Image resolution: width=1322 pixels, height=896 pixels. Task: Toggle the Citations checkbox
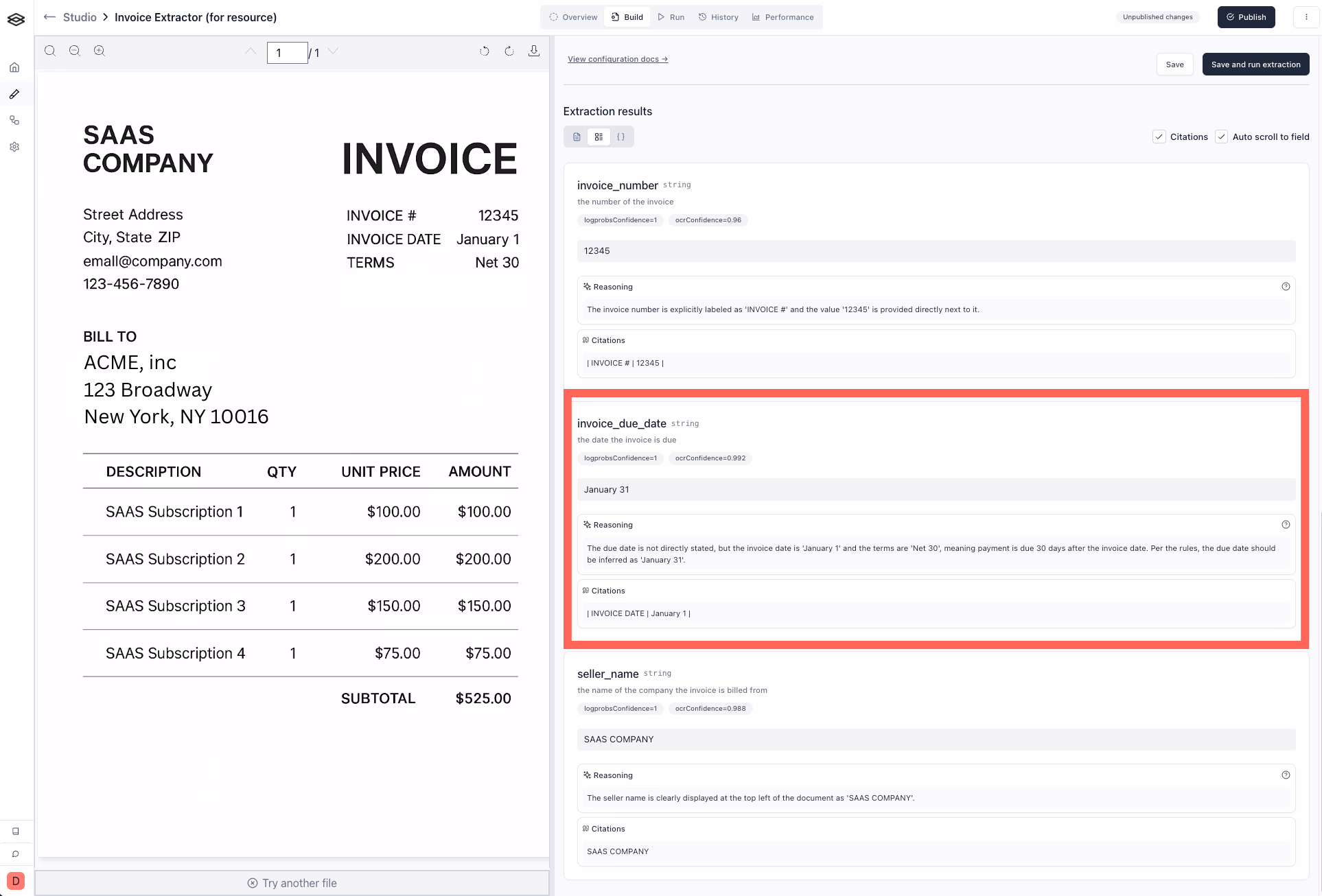(x=1159, y=137)
